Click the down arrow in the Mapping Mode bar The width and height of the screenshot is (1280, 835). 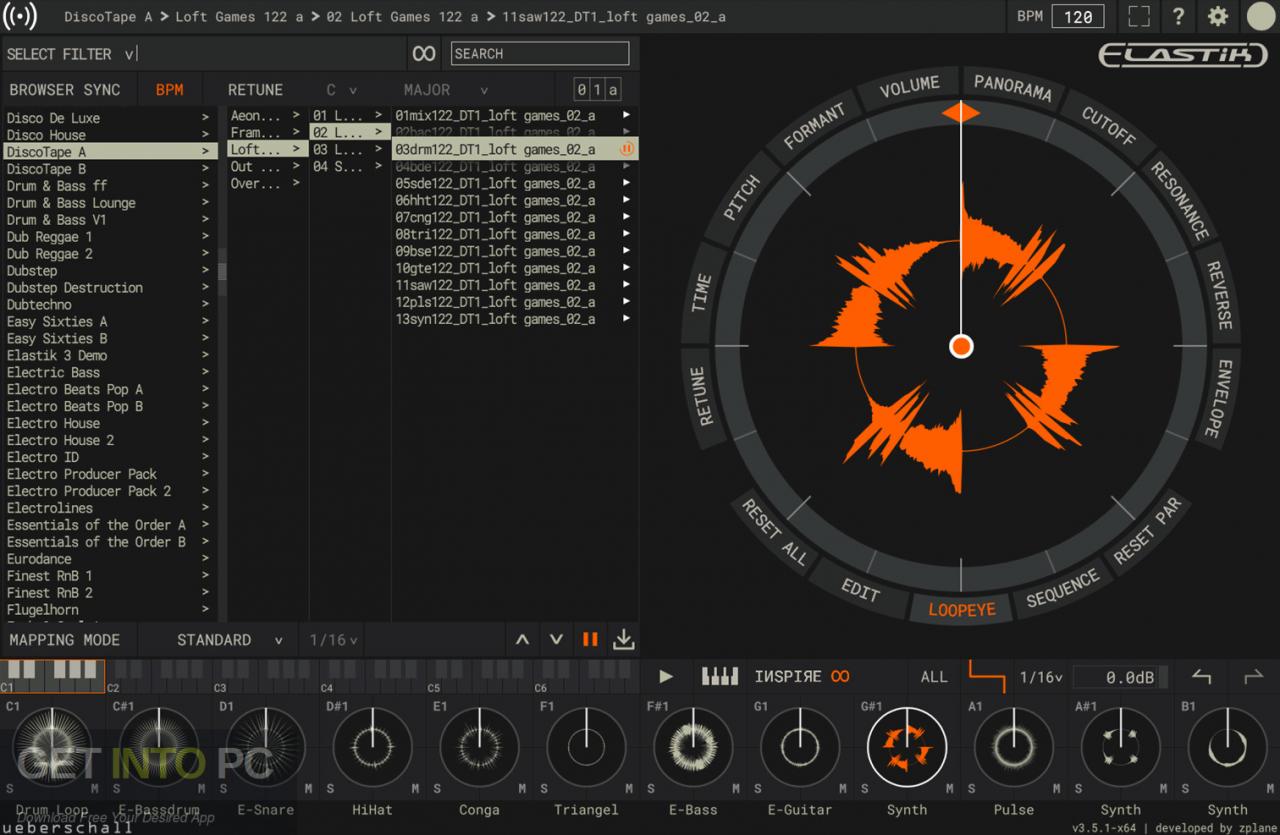pos(556,640)
